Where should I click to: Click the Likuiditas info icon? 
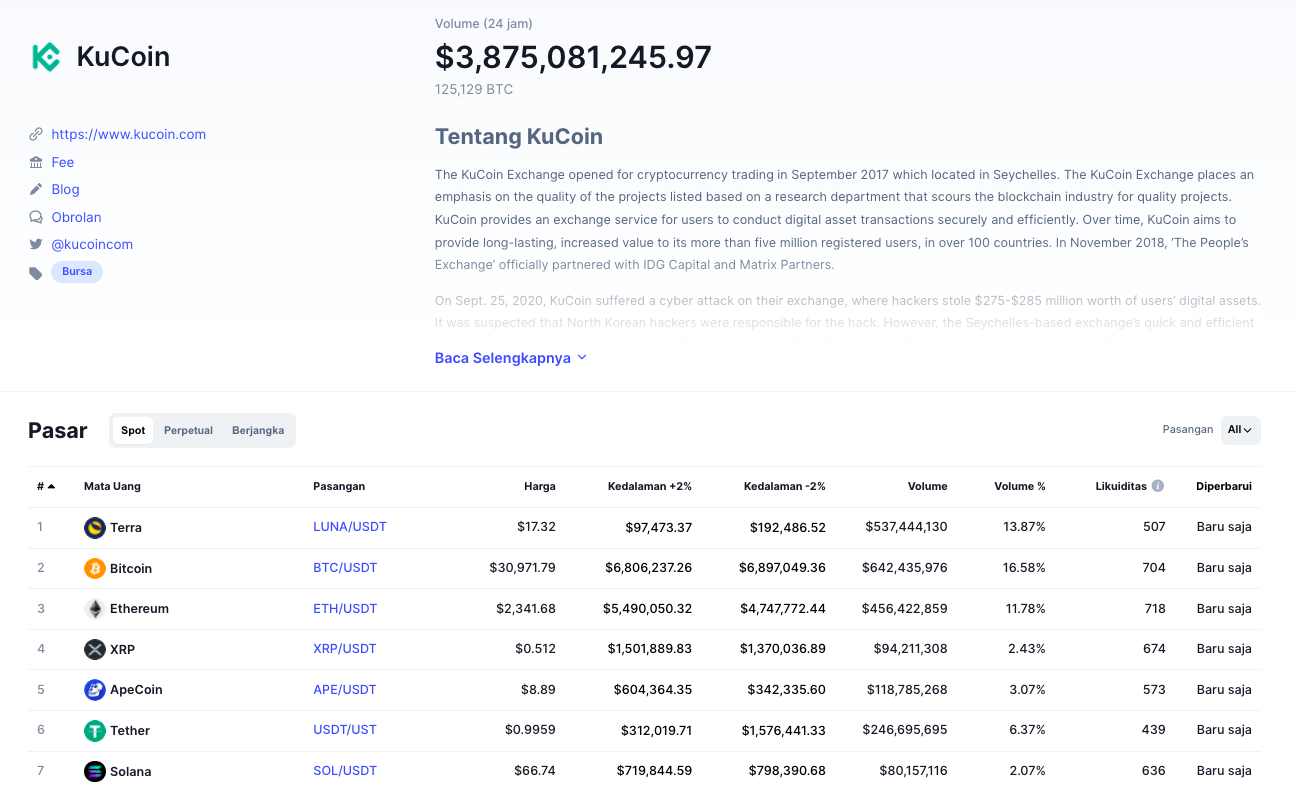pos(1158,486)
